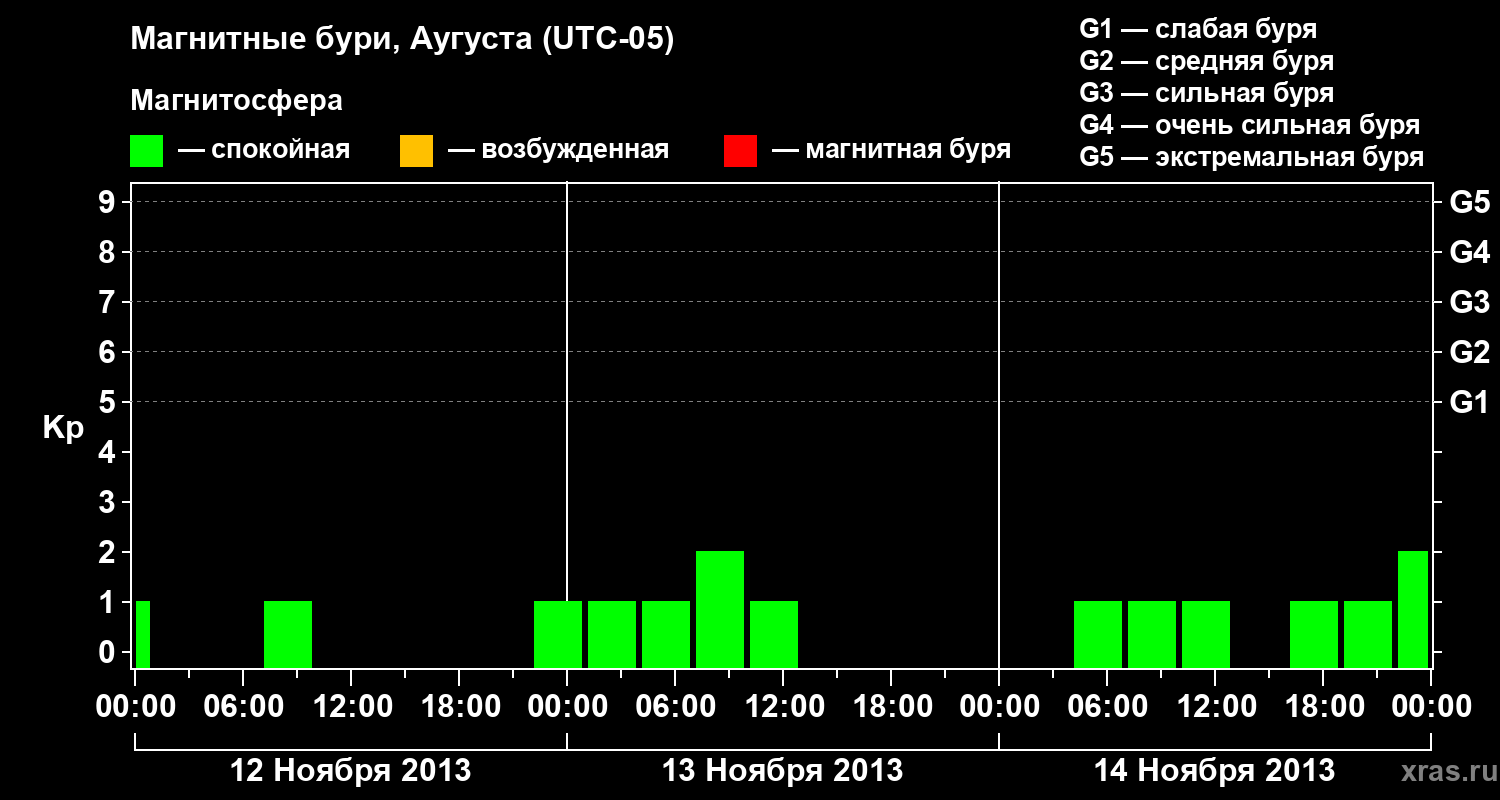Click the '12 Ноября 2013' date label
1500x800 pixels.
point(350,771)
